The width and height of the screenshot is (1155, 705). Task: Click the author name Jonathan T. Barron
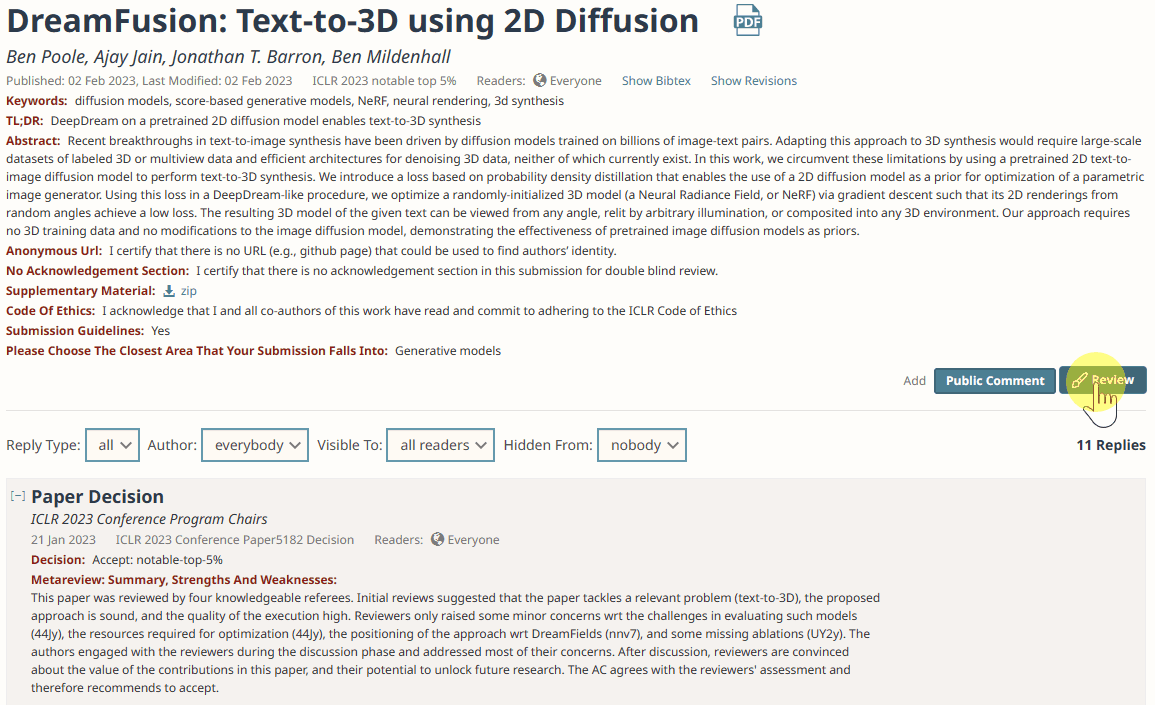[247, 57]
